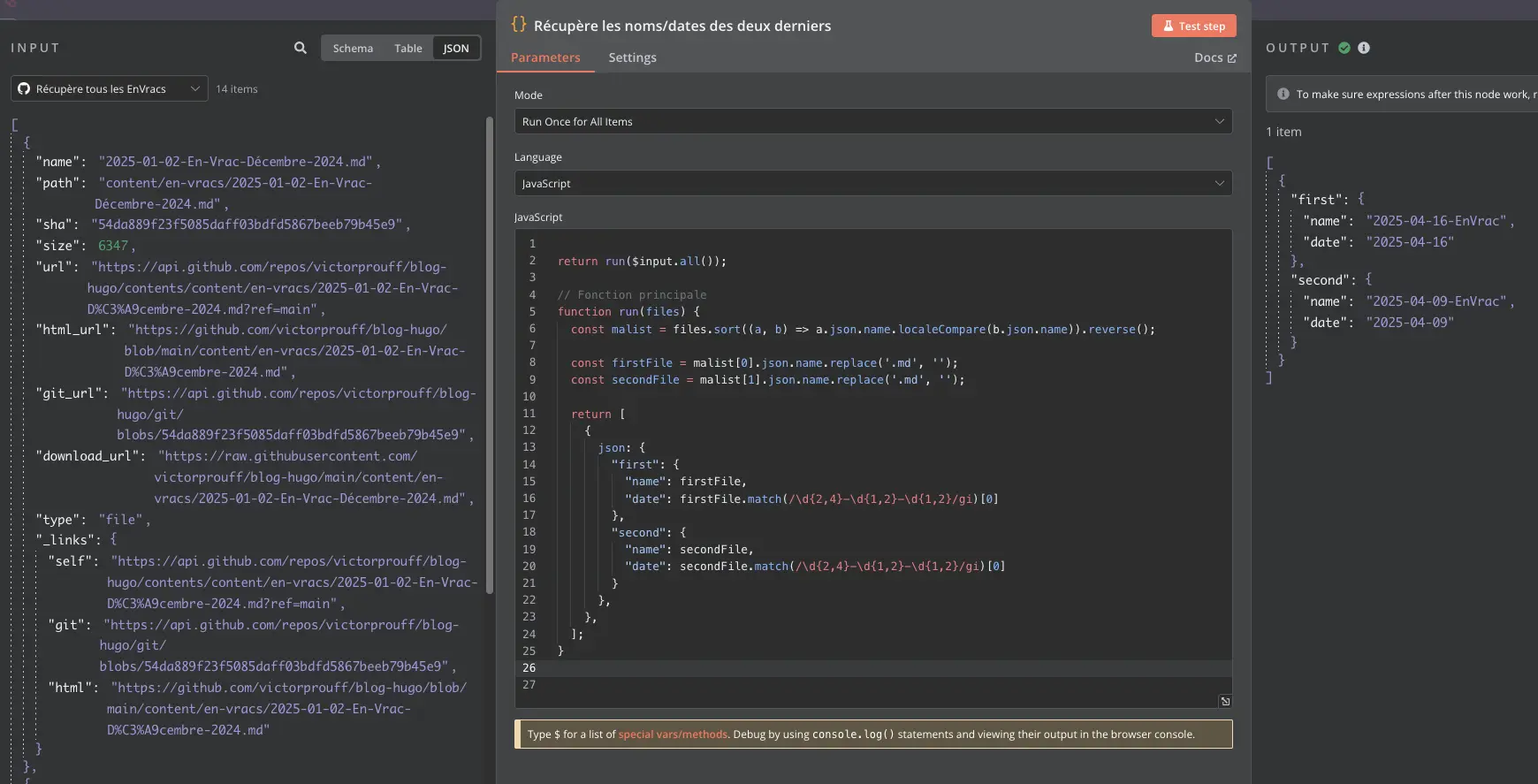
Task: Switch input view to Table
Action: 408,48
